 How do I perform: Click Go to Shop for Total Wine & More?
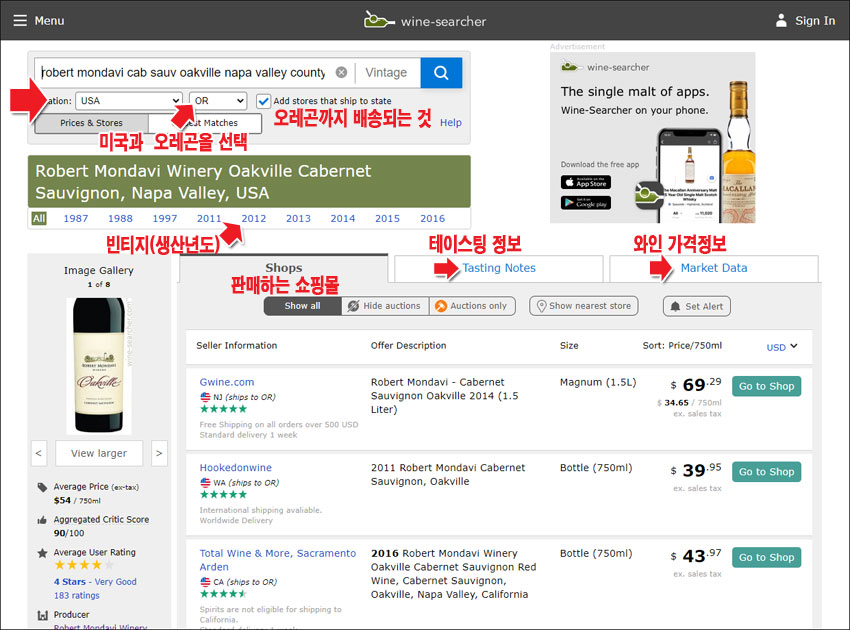(766, 557)
